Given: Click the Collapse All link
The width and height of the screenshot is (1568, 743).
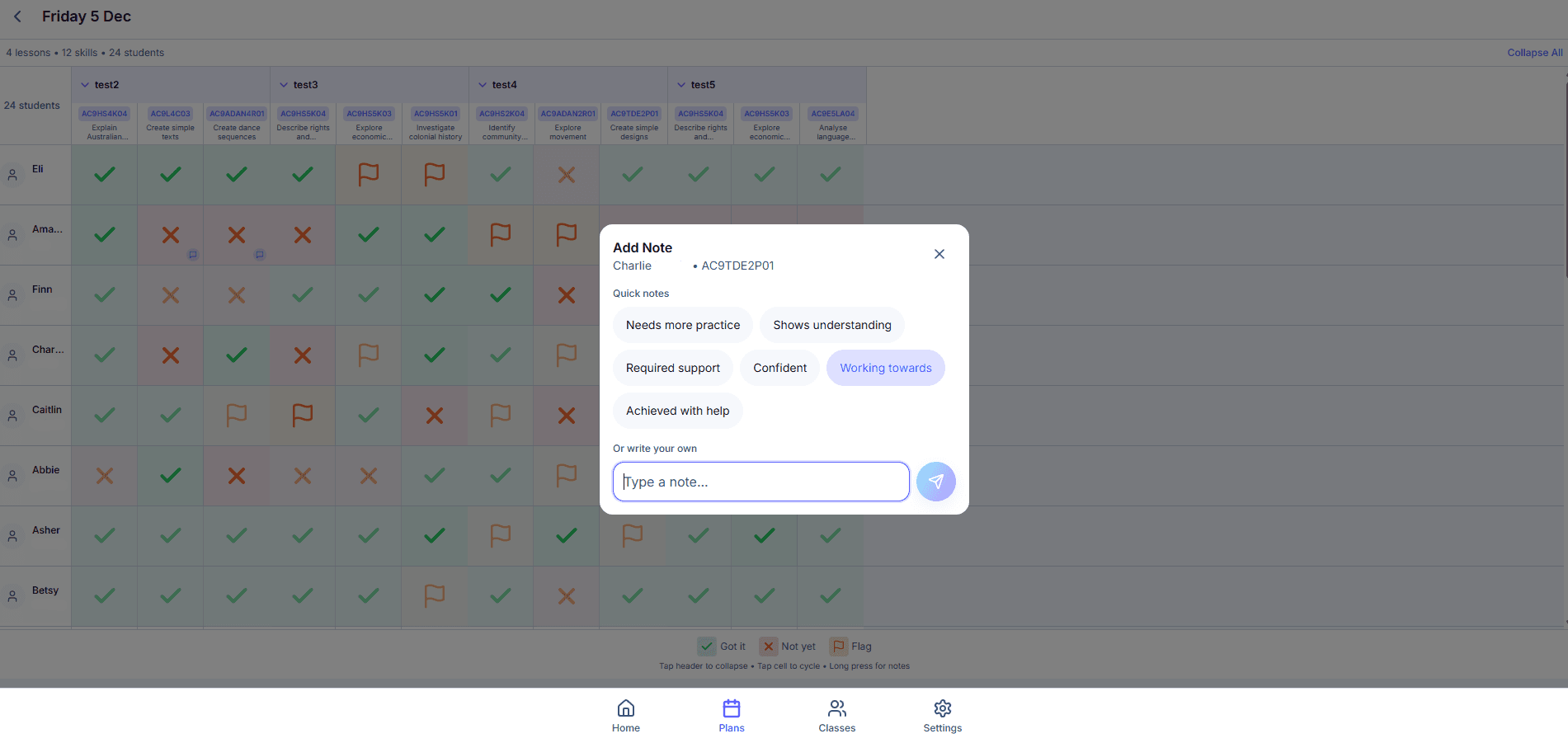Looking at the screenshot, I should pyautogui.click(x=1534, y=53).
